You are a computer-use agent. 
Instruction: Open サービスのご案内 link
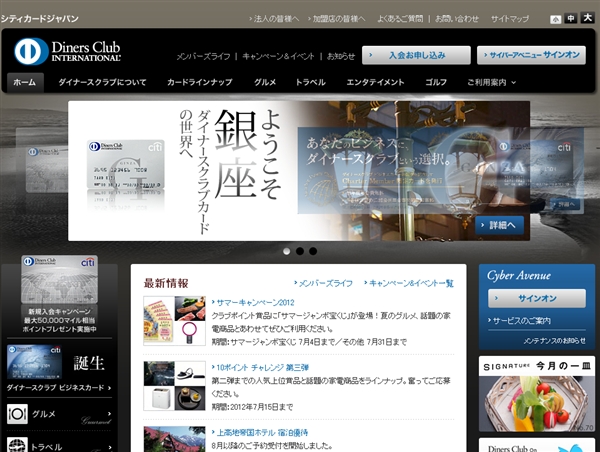click(x=519, y=321)
